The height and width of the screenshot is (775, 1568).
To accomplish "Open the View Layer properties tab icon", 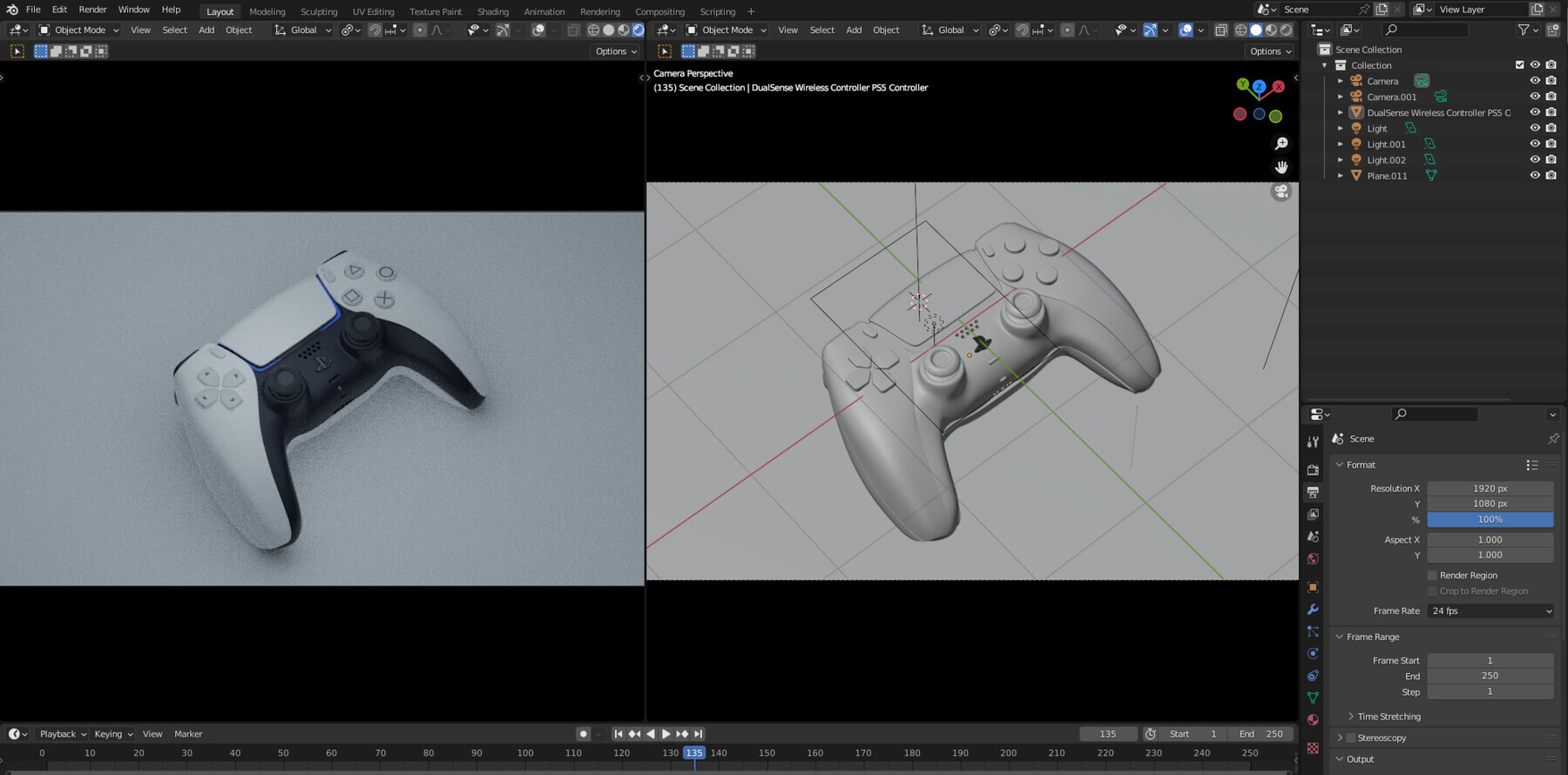I will (x=1313, y=514).
